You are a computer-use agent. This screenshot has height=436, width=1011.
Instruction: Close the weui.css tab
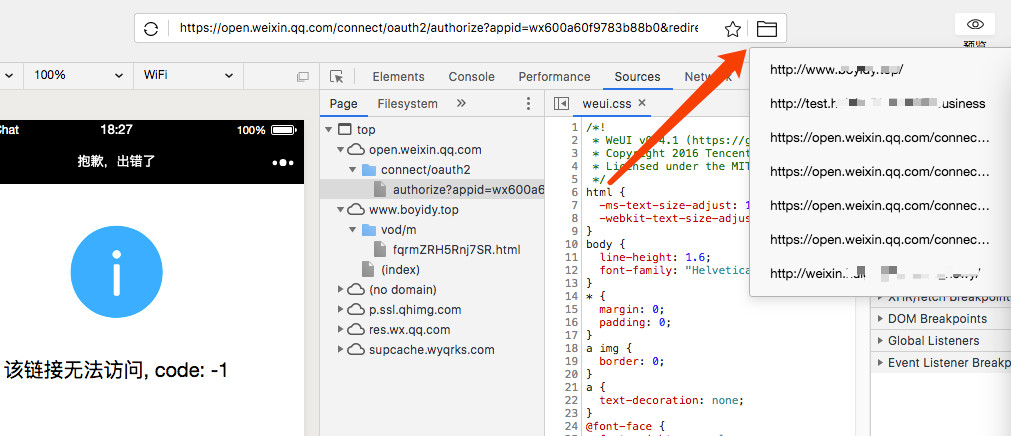(x=642, y=103)
